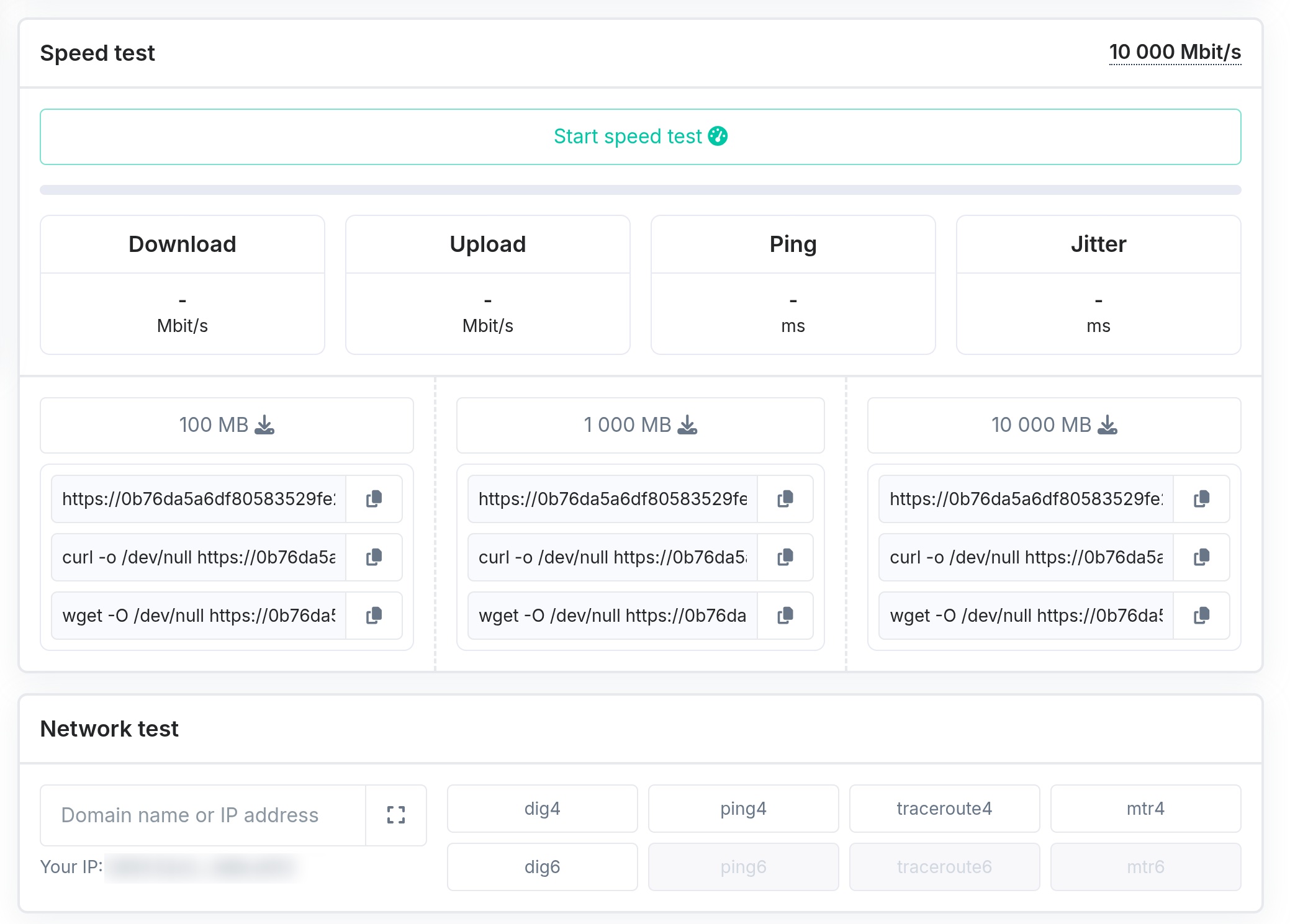The height and width of the screenshot is (924, 1290).
Task: Copy the 10 000 MB file URL
Action: [1201, 499]
